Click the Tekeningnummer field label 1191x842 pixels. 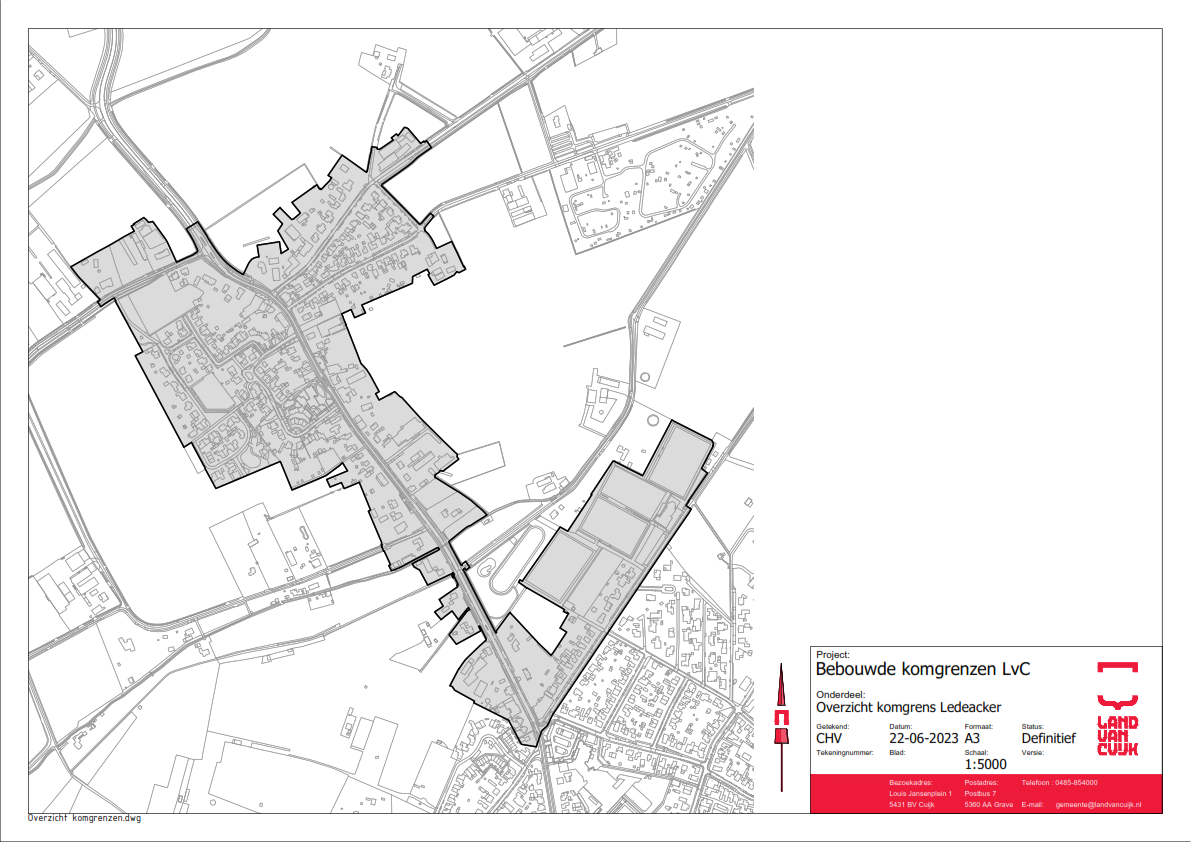845,751
